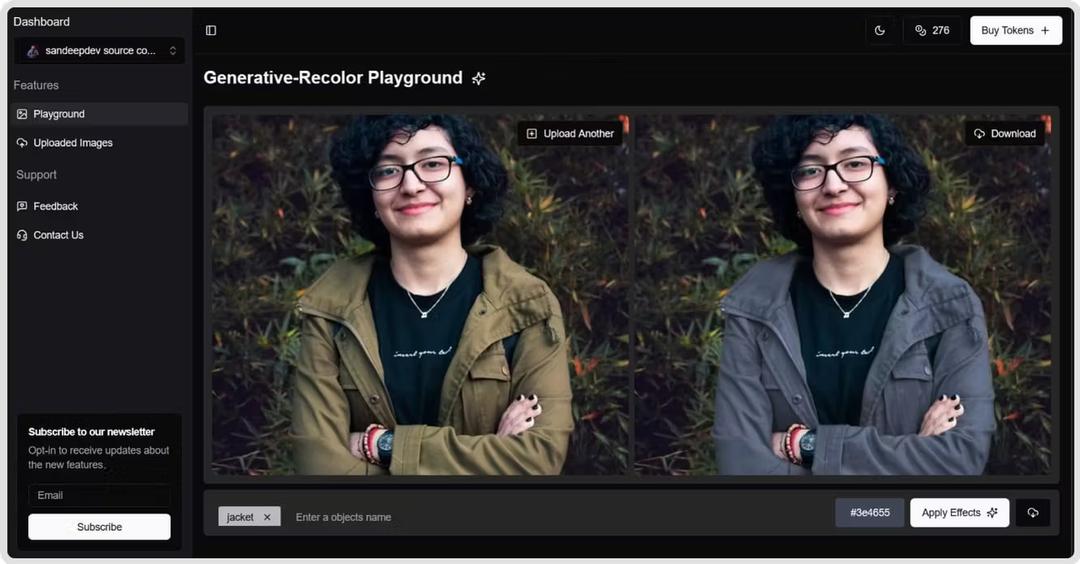Click the sparkle icon beside the Playground title
1080x564 pixels.
tap(479, 79)
